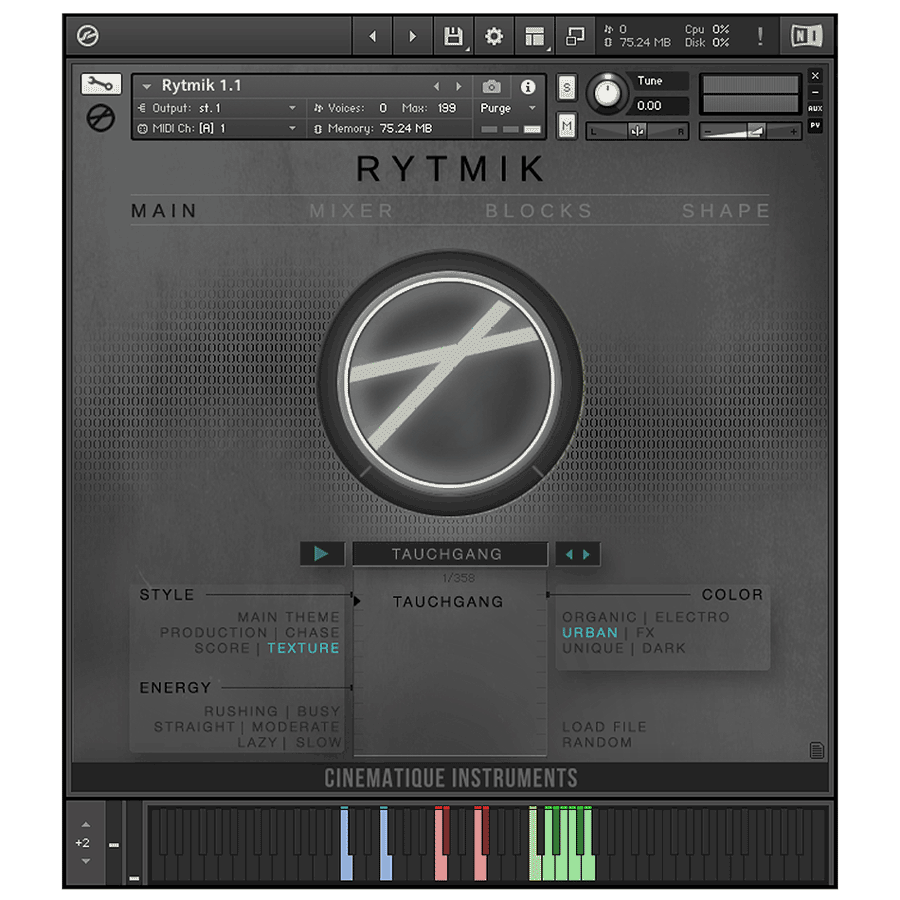The width and height of the screenshot is (900, 900).
Task: Enable the SCORE style filter
Action: (222, 648)
